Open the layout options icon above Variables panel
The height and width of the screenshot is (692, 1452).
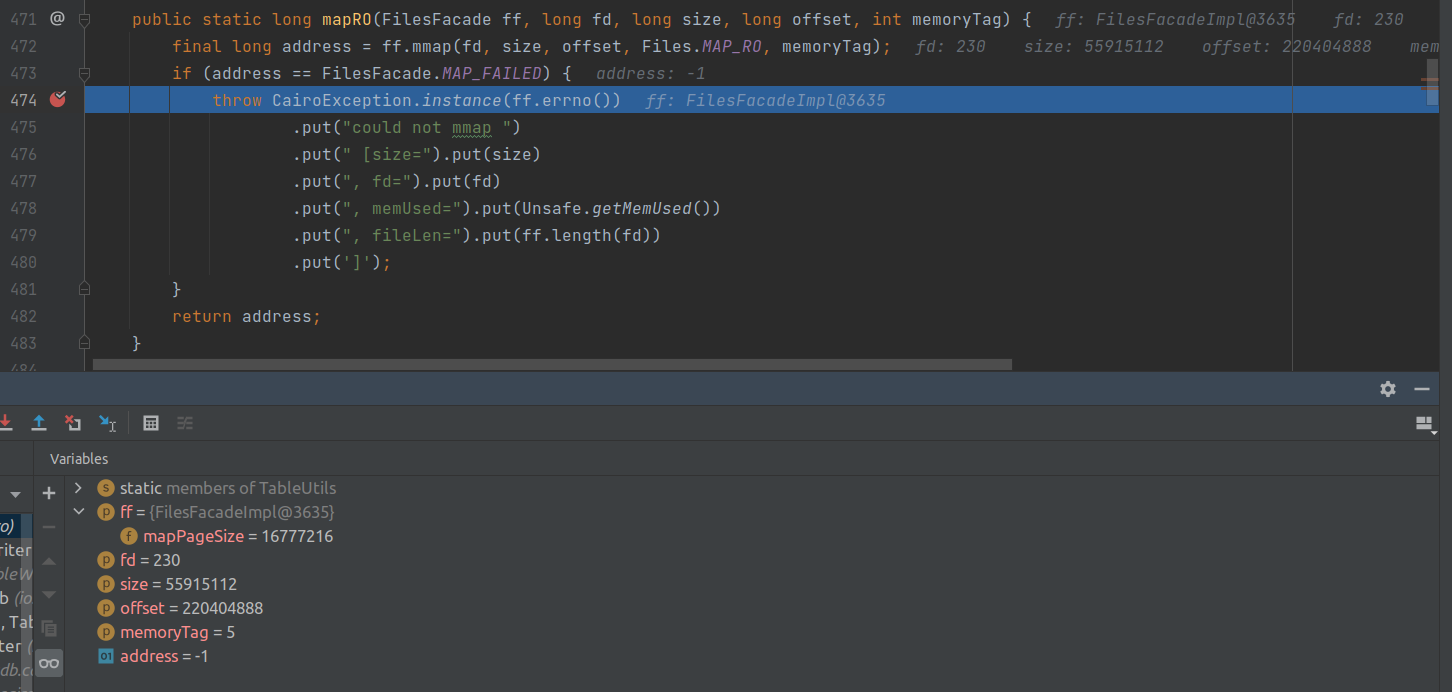click(x=1424, y=423)
